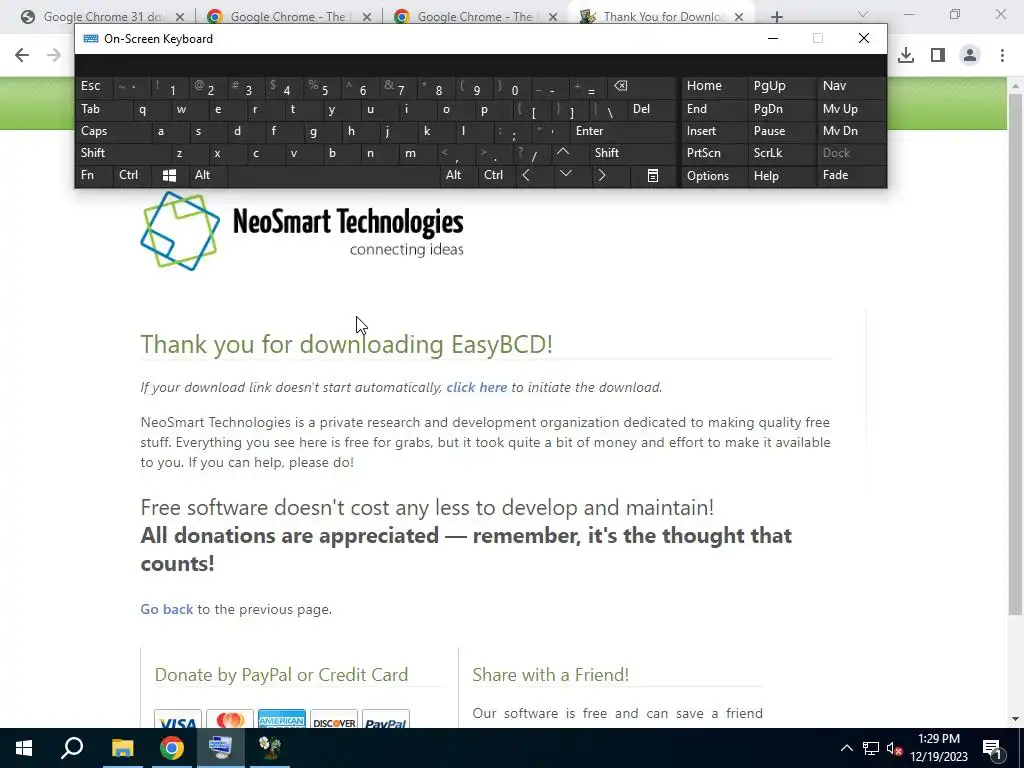Viewport: 1024px width, 768px height.
Task: Click the 'click here' download link
Action: point(477,387)
